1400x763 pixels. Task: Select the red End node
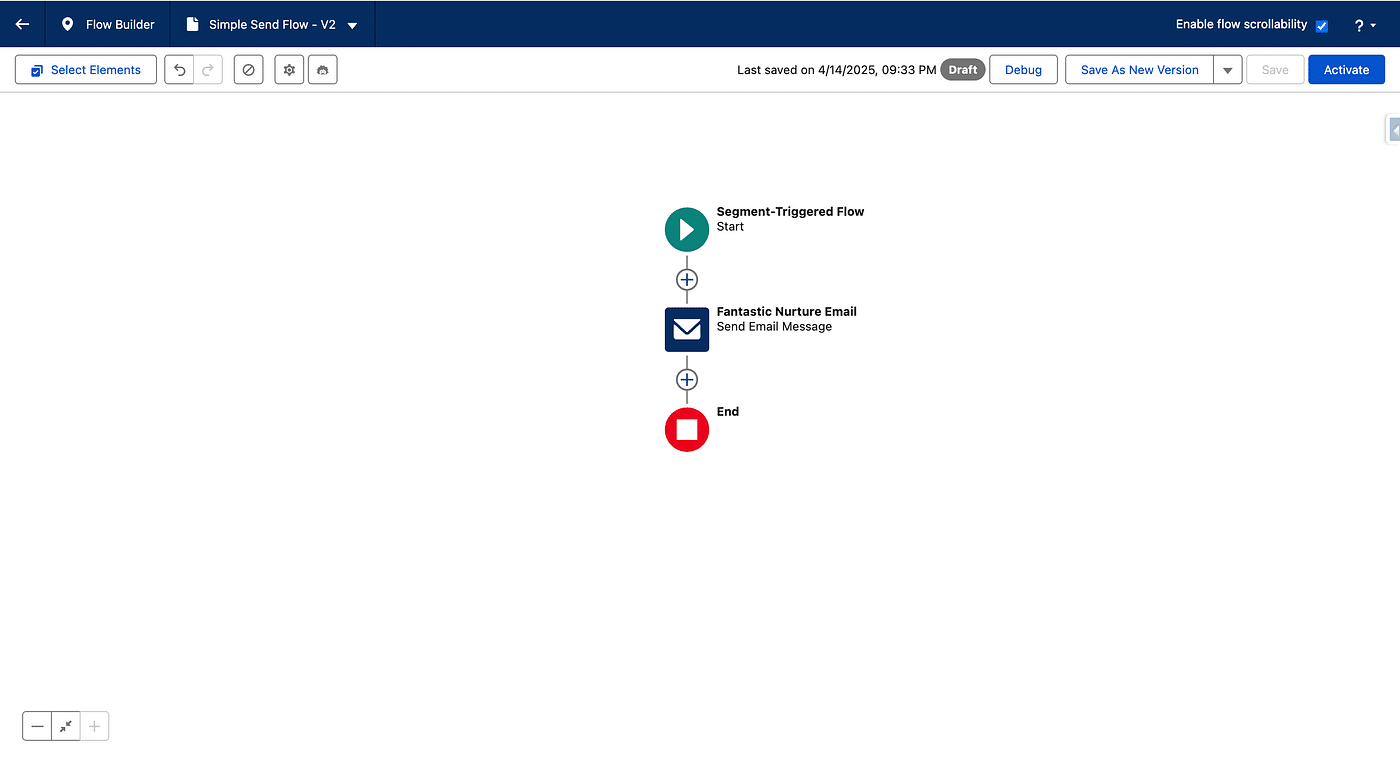click(687, 429)
